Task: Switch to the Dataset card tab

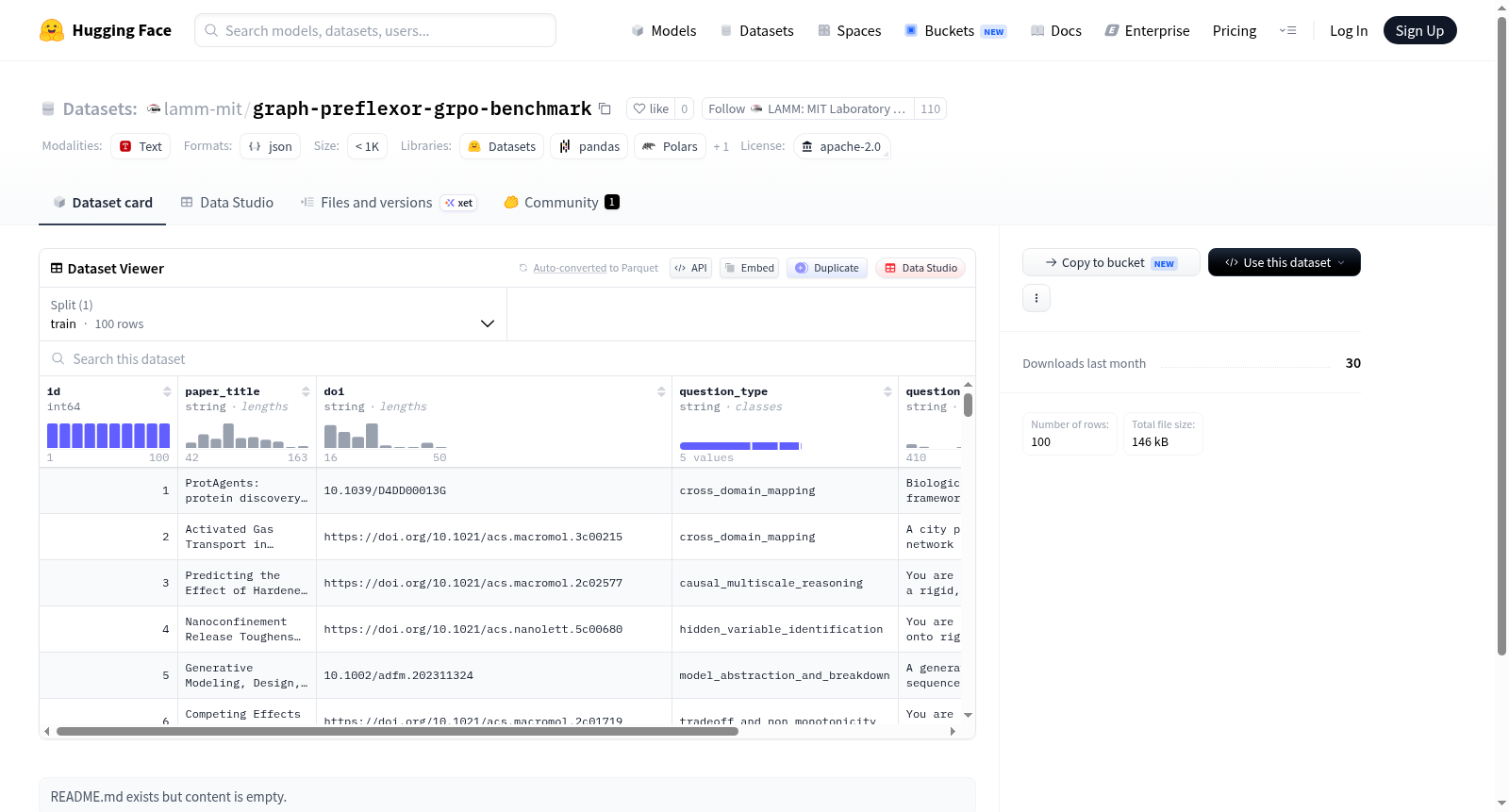Action: click(102, 203)
